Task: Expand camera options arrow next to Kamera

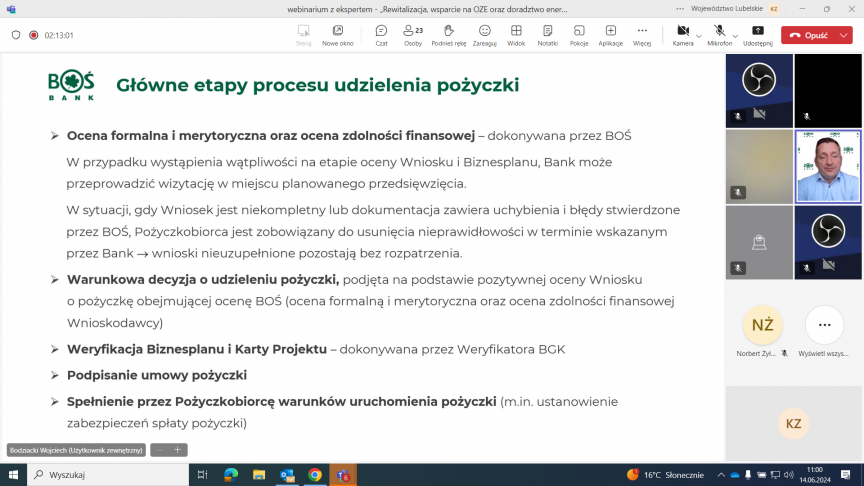Action: pyautogui.click(x=699, y=36)
